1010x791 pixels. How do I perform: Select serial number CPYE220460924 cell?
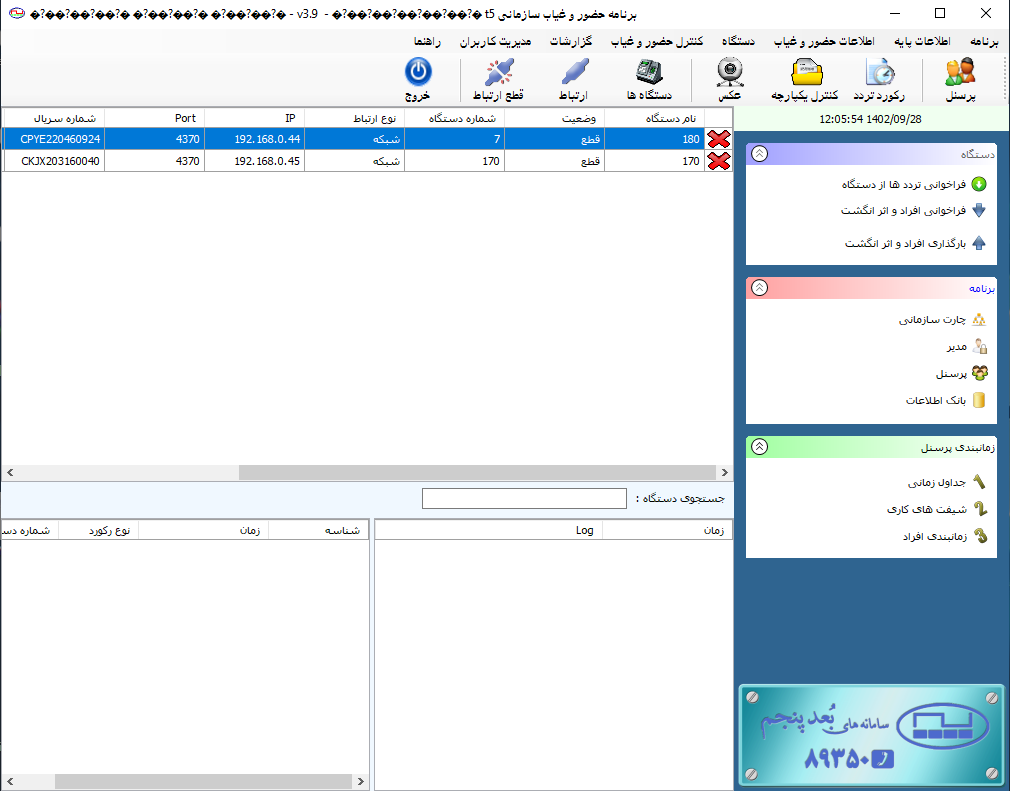pos(54,139)
